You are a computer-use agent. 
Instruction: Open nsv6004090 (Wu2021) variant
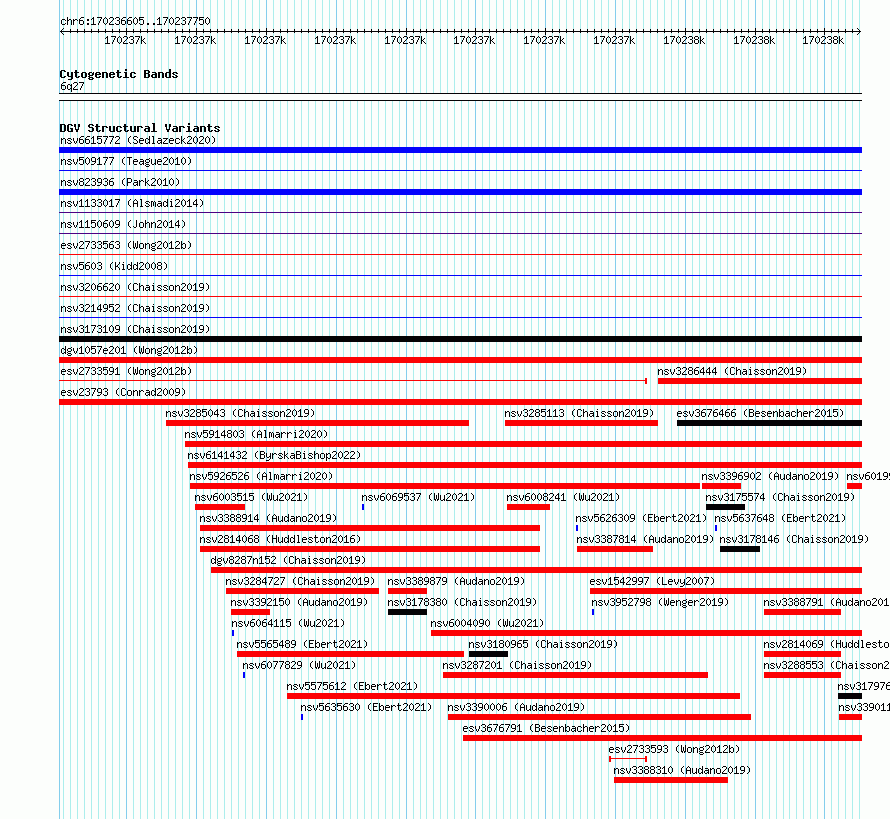(x=487, y=623)
